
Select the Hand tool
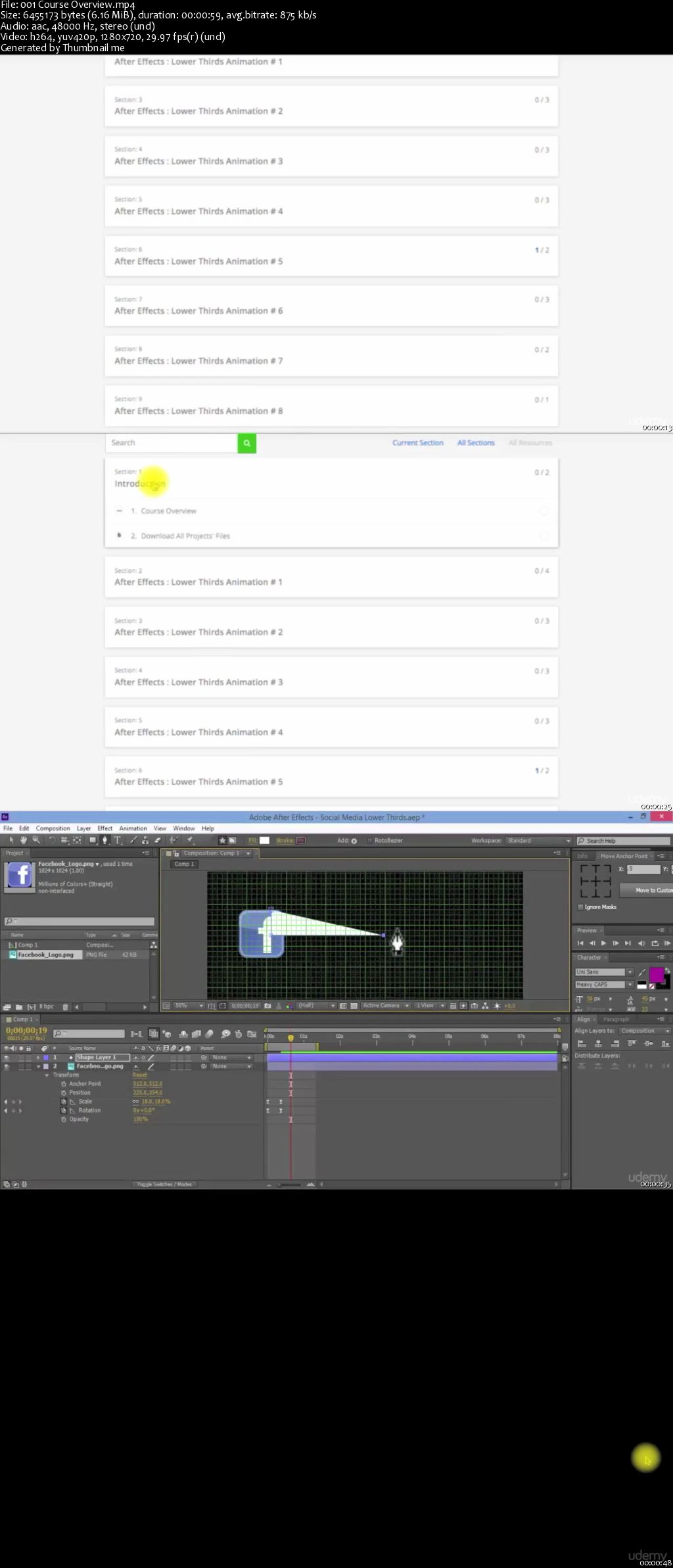[24, 840]
